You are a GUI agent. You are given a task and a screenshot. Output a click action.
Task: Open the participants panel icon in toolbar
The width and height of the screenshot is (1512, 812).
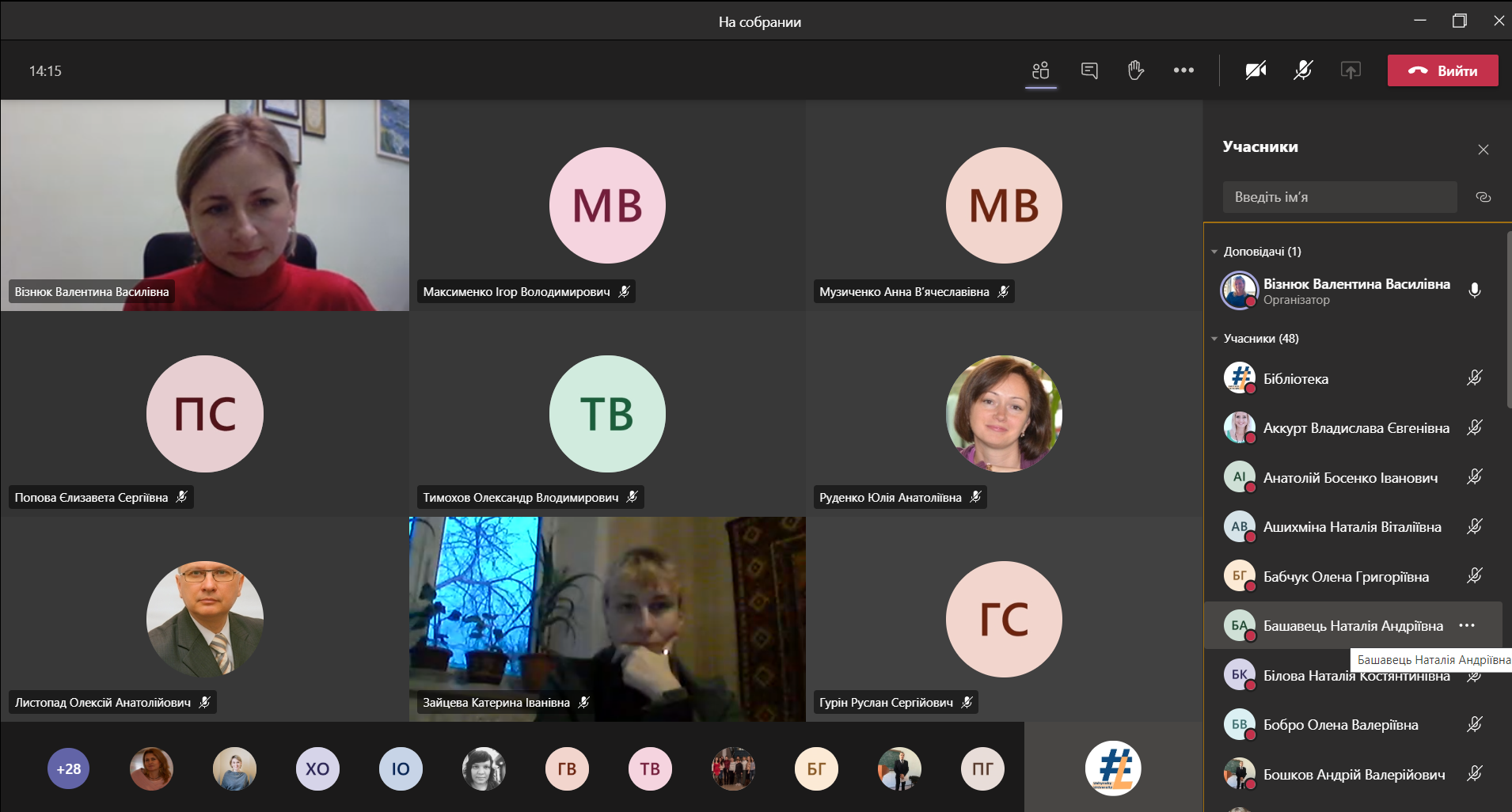click(x=1040, y=70)
